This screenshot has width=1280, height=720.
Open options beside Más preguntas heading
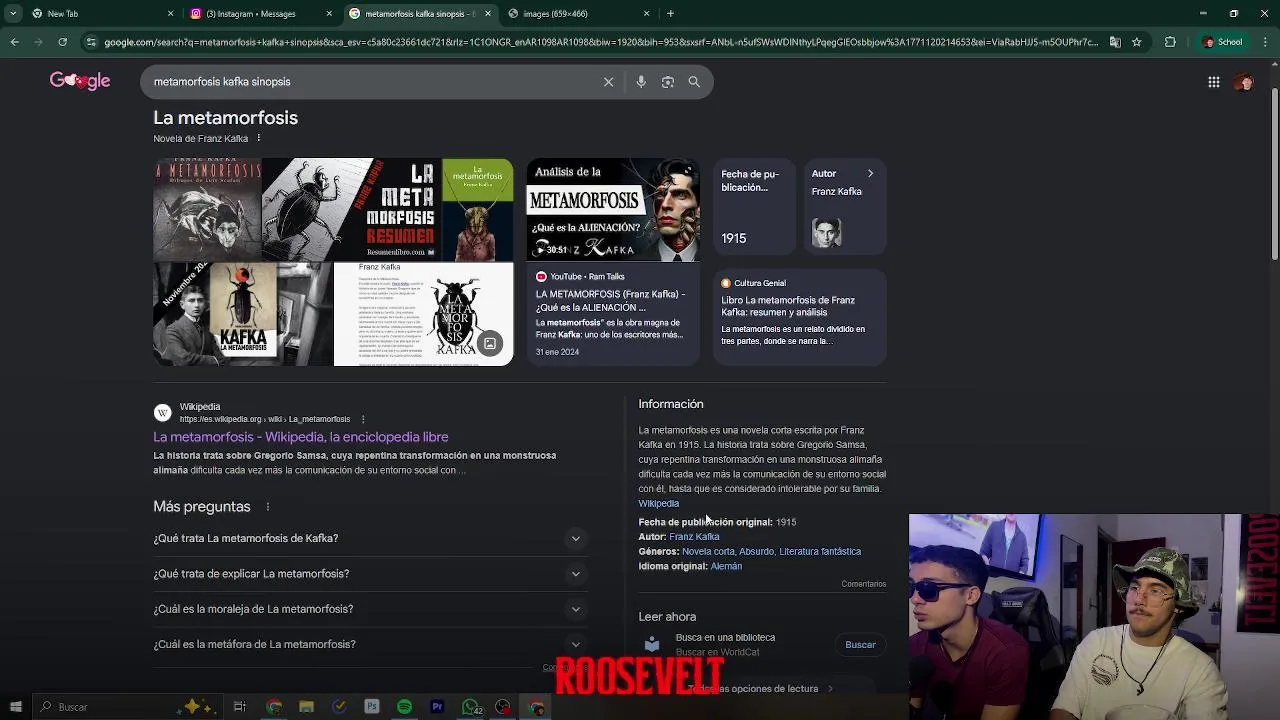click(267, 507)
